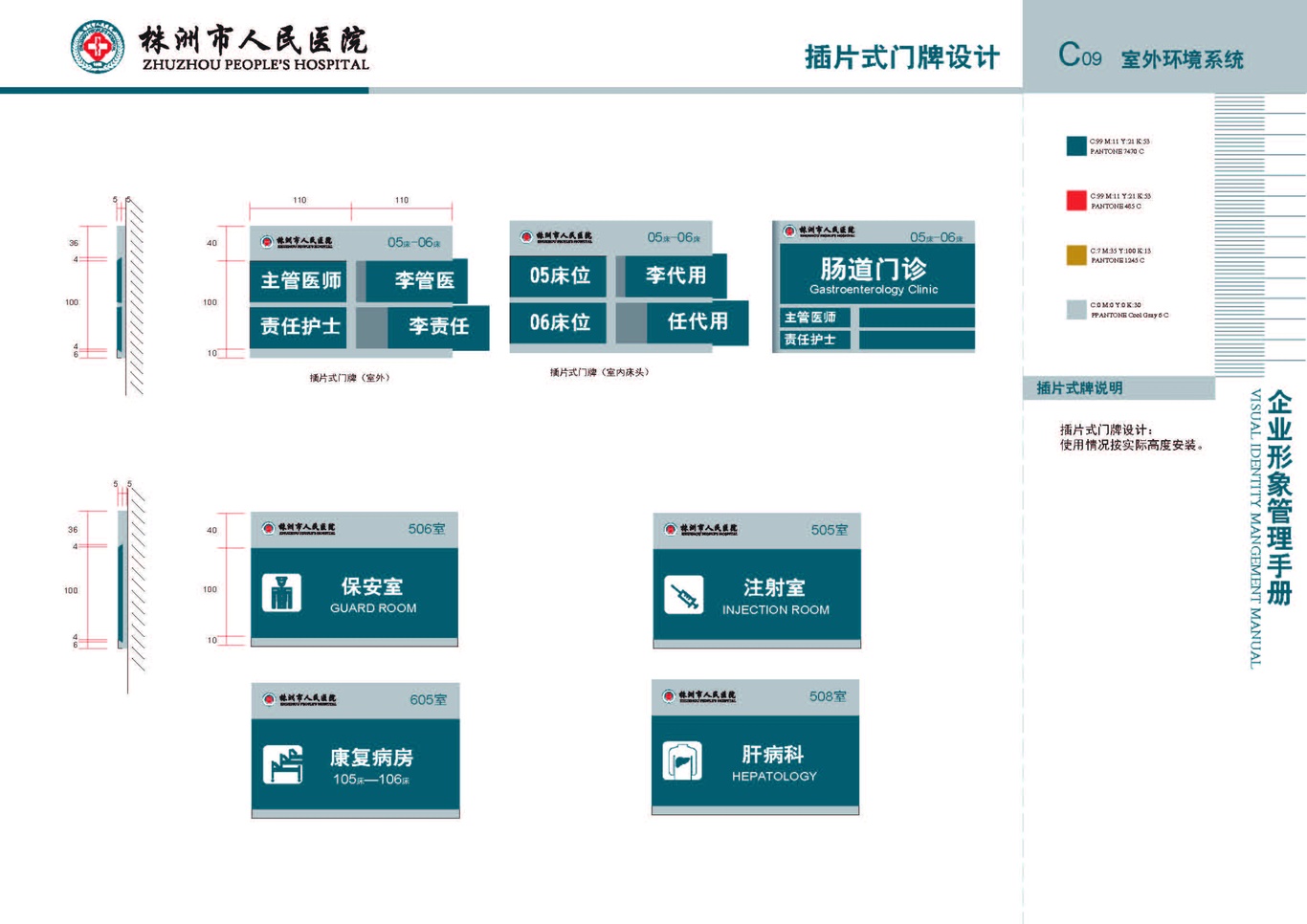Click the 康复病房 sign title
1307x924 pixels.
tap(372, 758)
